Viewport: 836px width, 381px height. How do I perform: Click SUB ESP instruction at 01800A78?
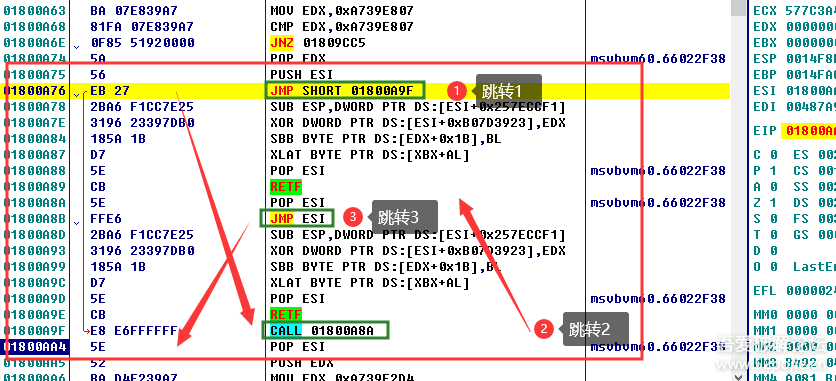click(x=418, y=107)
